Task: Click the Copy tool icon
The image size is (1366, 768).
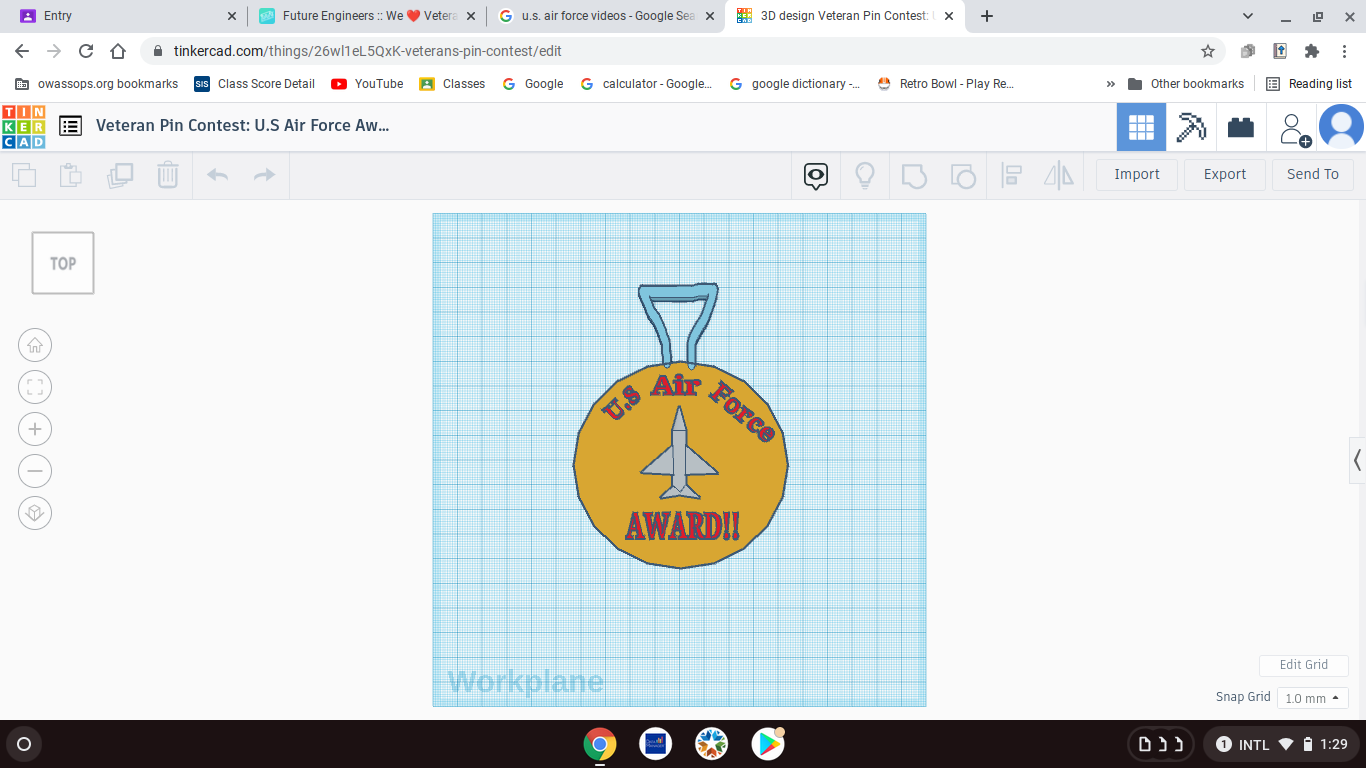Action: 24,175
